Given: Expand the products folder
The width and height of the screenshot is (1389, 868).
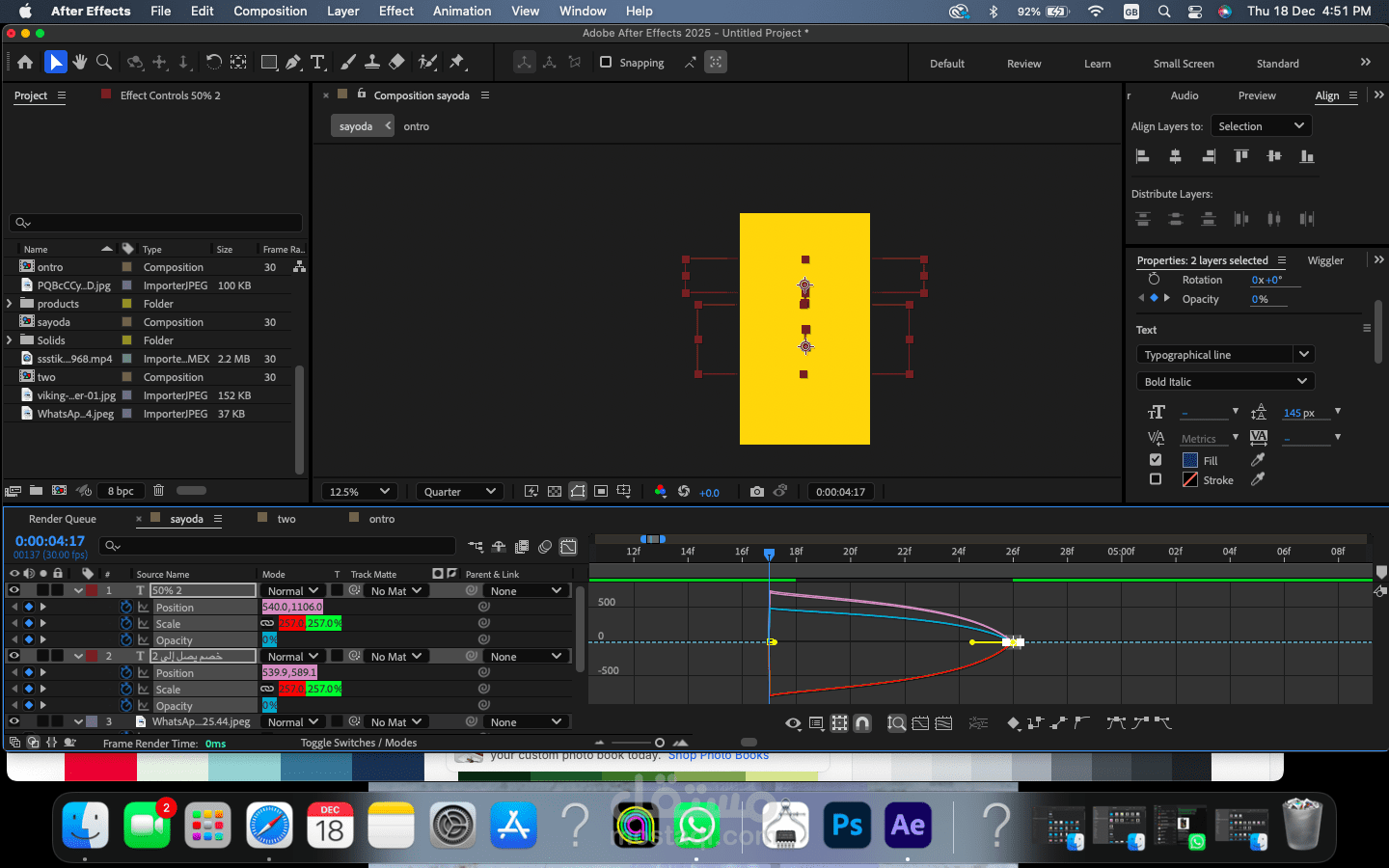Looking at the screenshot, I should (10, 304).
